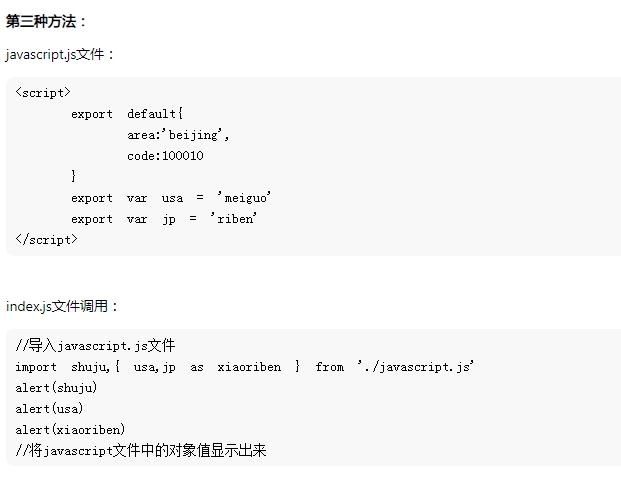The height and width of the screenshot is (478, 621).
Task: Click the word from in the import line
Action: point(330,367)
